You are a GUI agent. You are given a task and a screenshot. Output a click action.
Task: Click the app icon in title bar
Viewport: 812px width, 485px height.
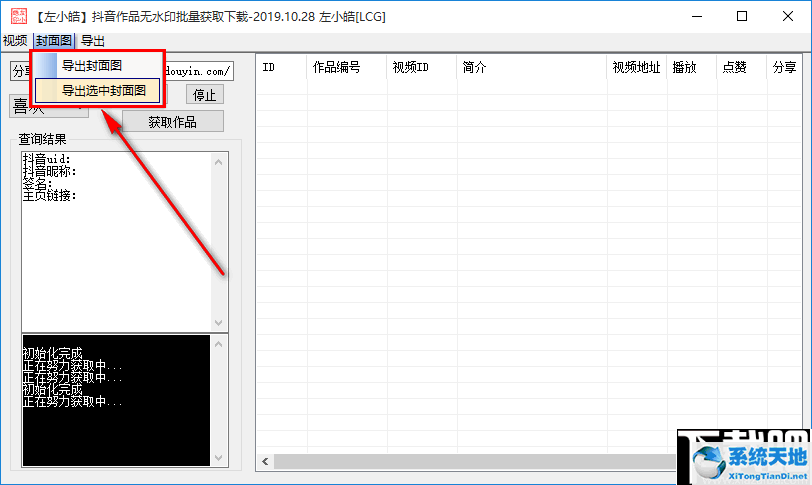(x=19, y=16)
